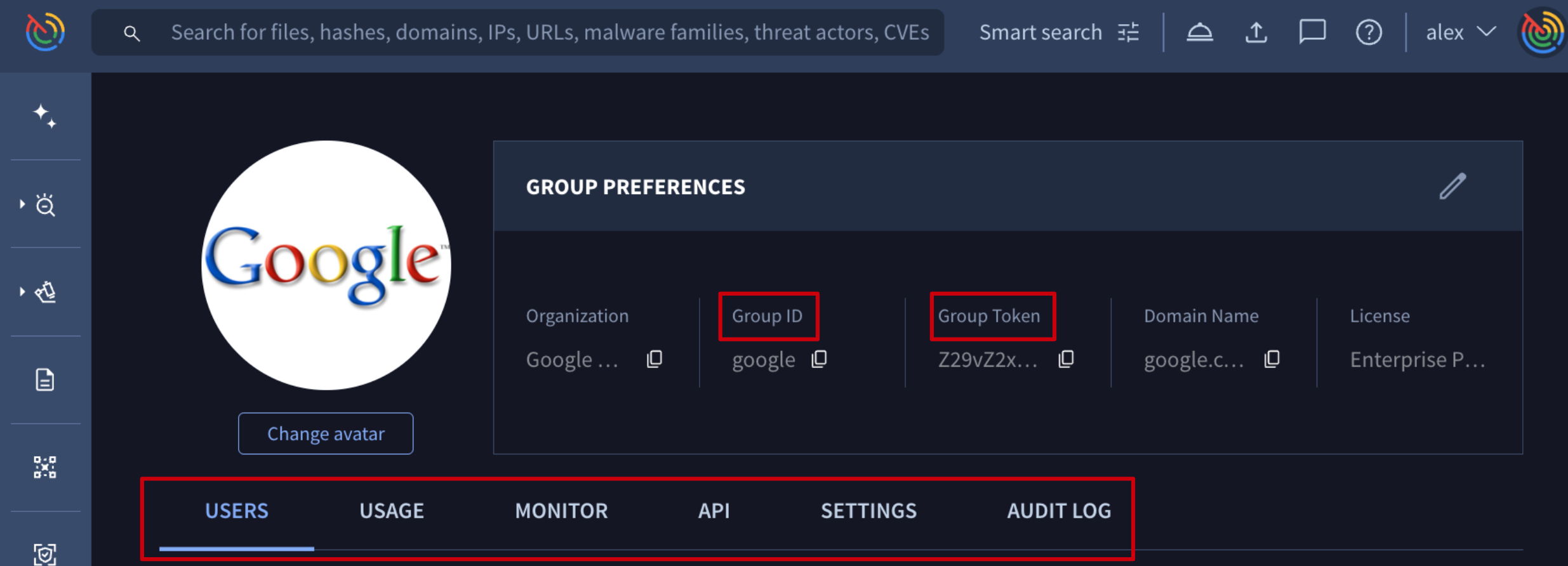Image resolution: width=1568 pixels, height=566 pixels.
Task: Click the Group ID label
Action: (x=767, y=316)
